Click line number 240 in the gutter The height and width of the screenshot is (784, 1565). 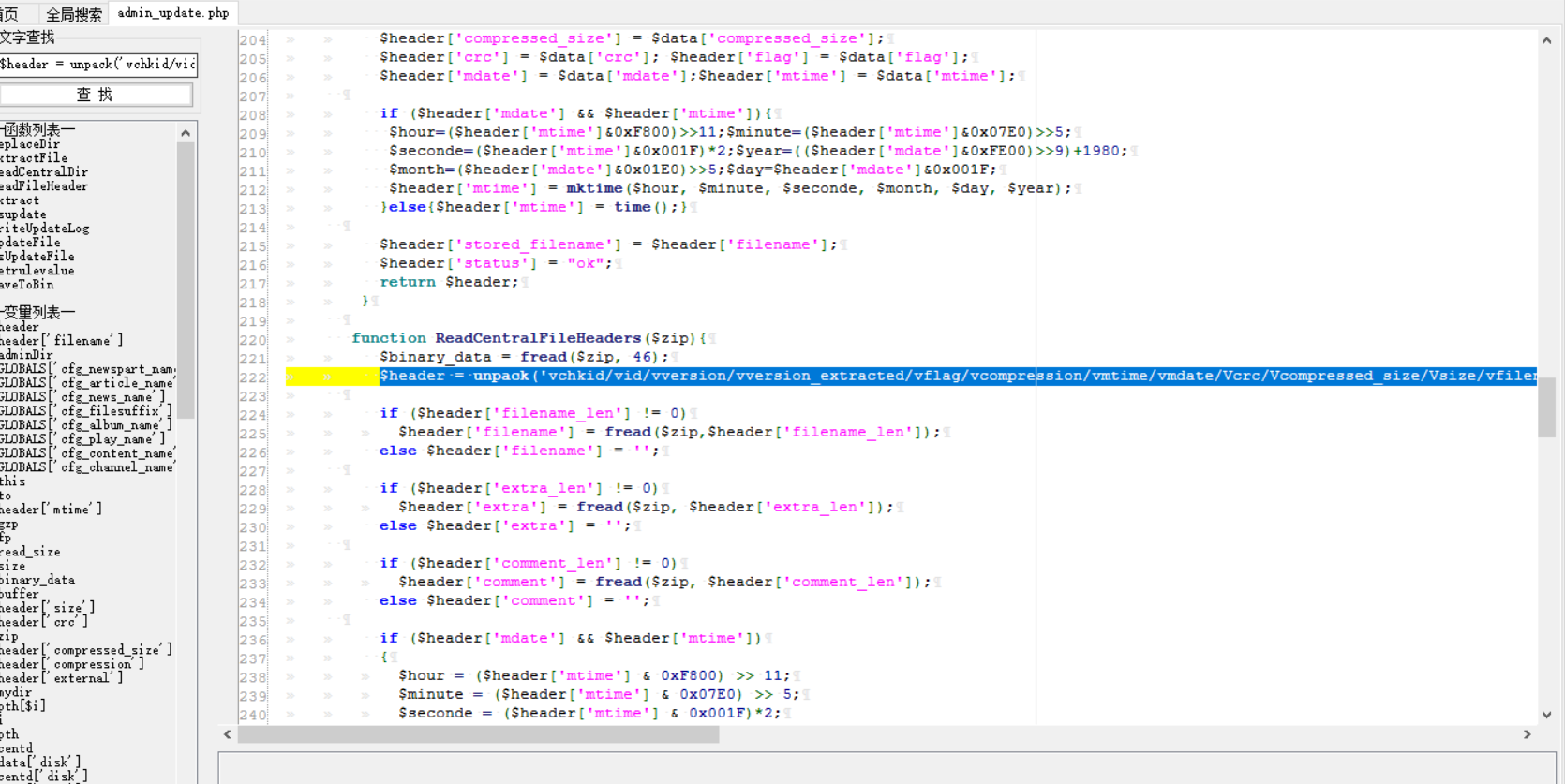253,715
